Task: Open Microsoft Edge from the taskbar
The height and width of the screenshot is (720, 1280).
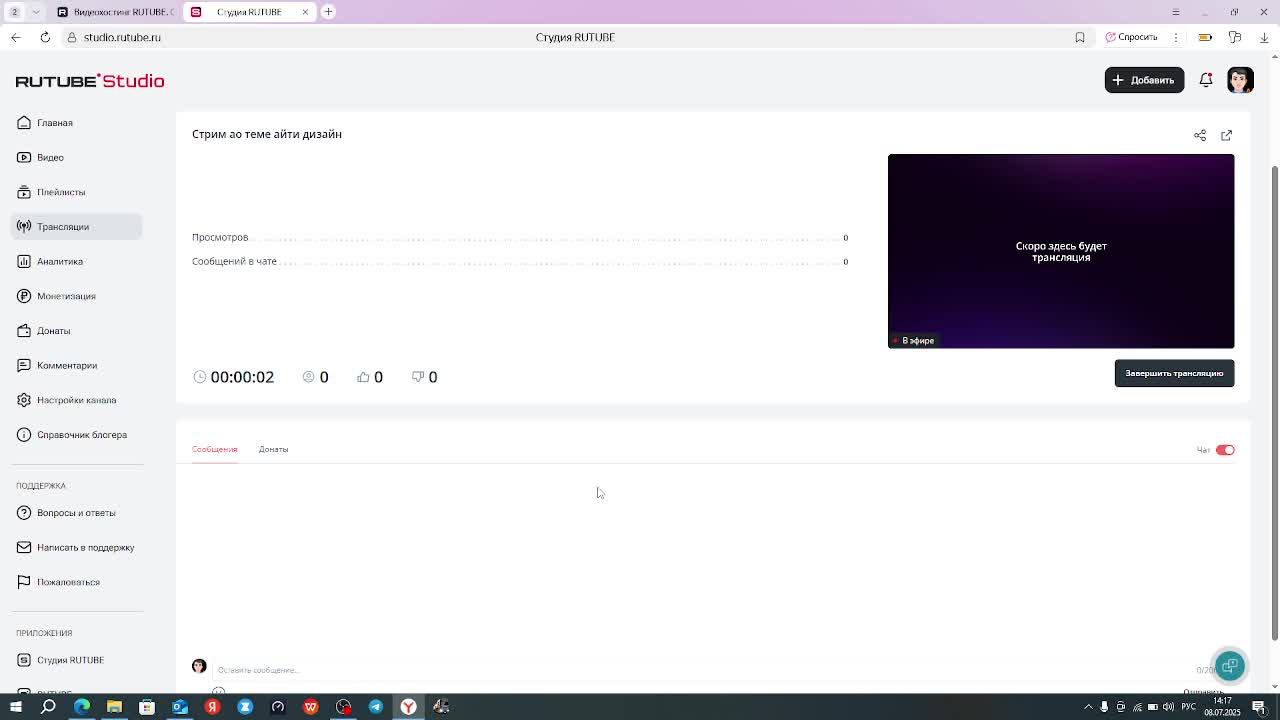Action: [x=82, y=707]
